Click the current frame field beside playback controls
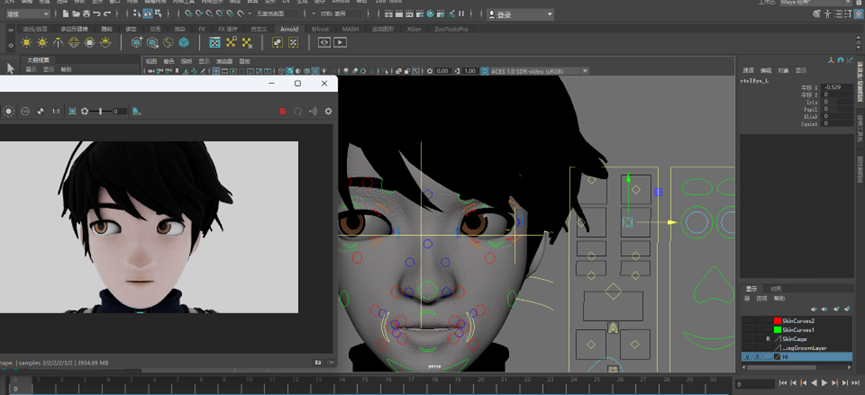Image resolution: width=865 pixels, height=395 pixels. coord(755,384)
